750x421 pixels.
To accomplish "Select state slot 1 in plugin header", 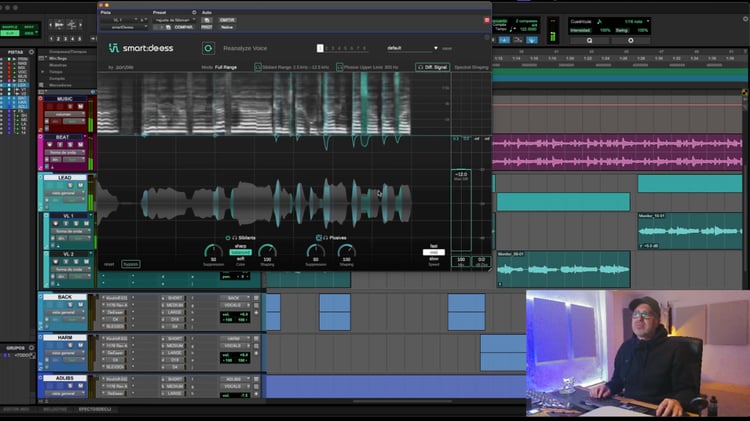I will coord(320,47).
